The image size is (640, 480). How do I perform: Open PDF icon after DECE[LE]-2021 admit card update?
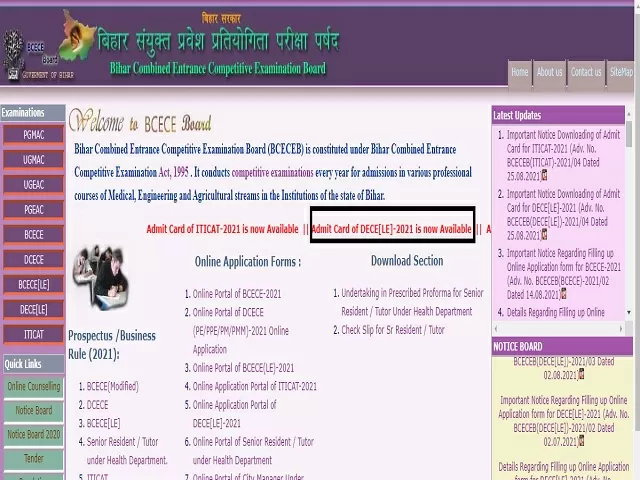[544, 235]
